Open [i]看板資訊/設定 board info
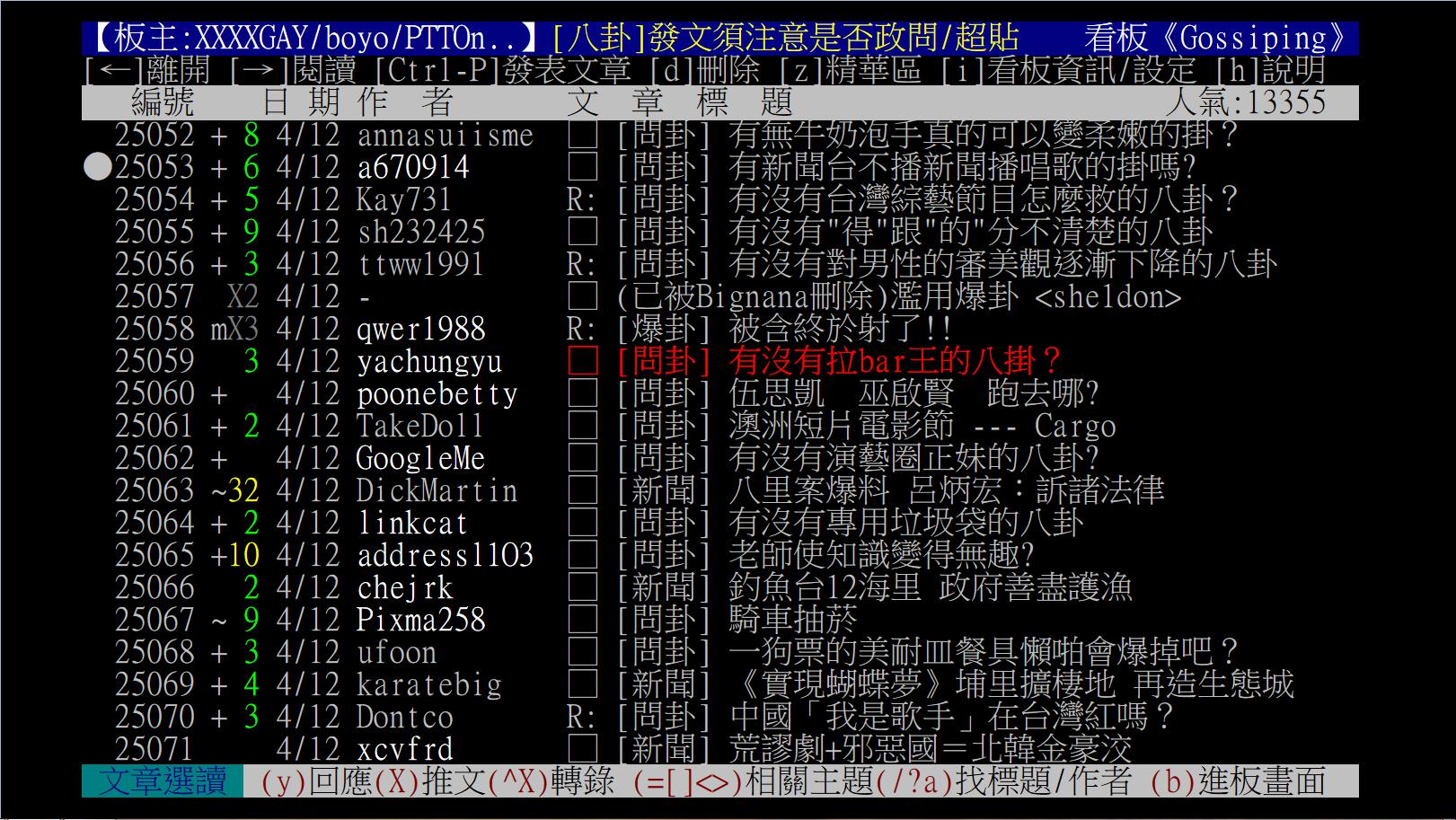The height and width of the screenshot is (820, 1456). pyautogui.click(x=1069, y=70)
